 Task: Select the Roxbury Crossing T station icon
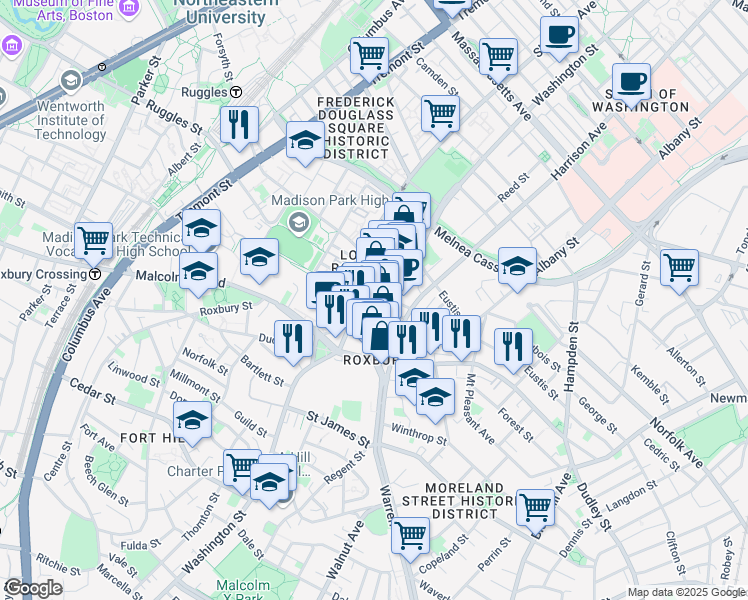(x=95, y=274)
